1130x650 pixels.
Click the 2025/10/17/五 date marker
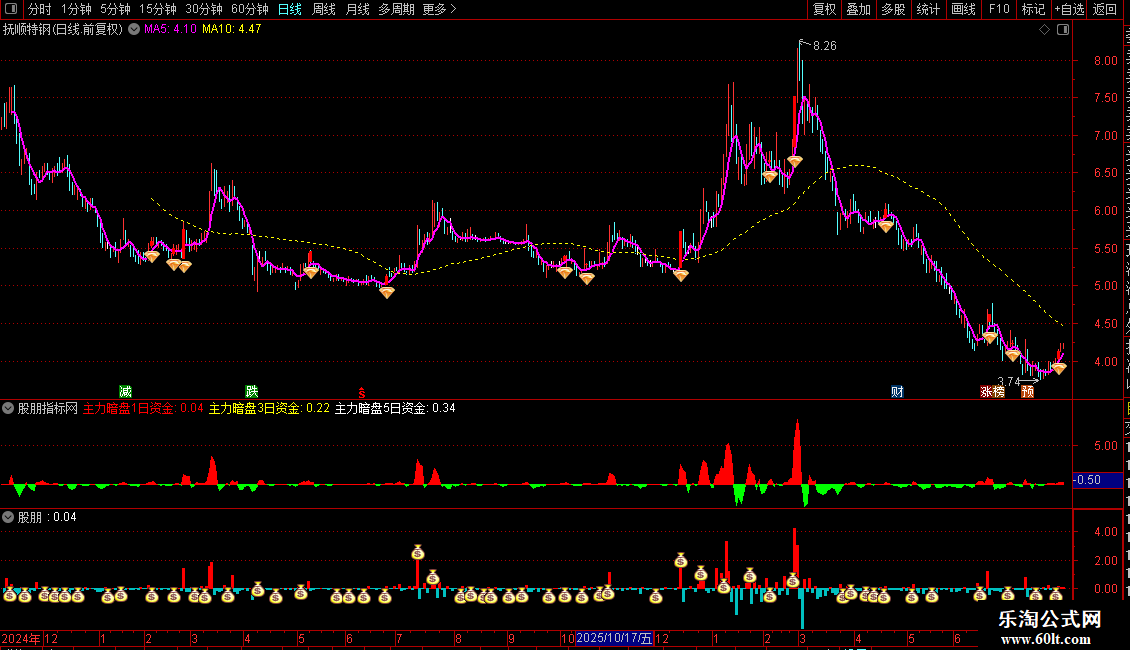pos(614,638)
